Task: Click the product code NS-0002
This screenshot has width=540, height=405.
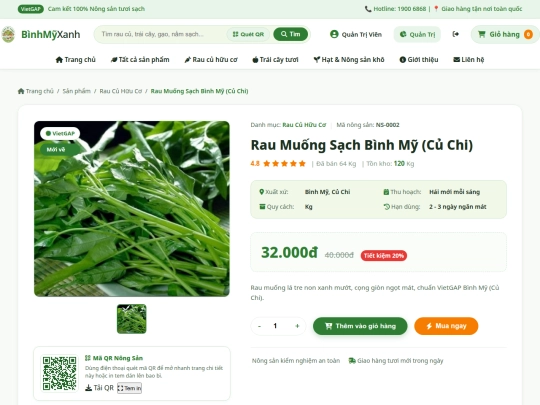Action: point(387,125)
